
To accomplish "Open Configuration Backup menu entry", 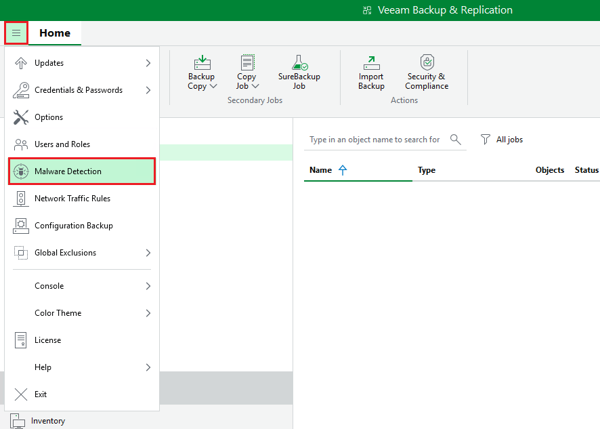I will (x=82, y=226).
